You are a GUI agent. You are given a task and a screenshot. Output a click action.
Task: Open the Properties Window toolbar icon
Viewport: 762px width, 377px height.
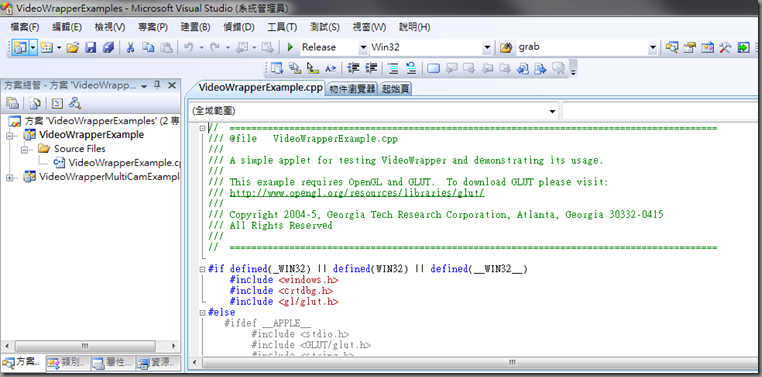690,48
